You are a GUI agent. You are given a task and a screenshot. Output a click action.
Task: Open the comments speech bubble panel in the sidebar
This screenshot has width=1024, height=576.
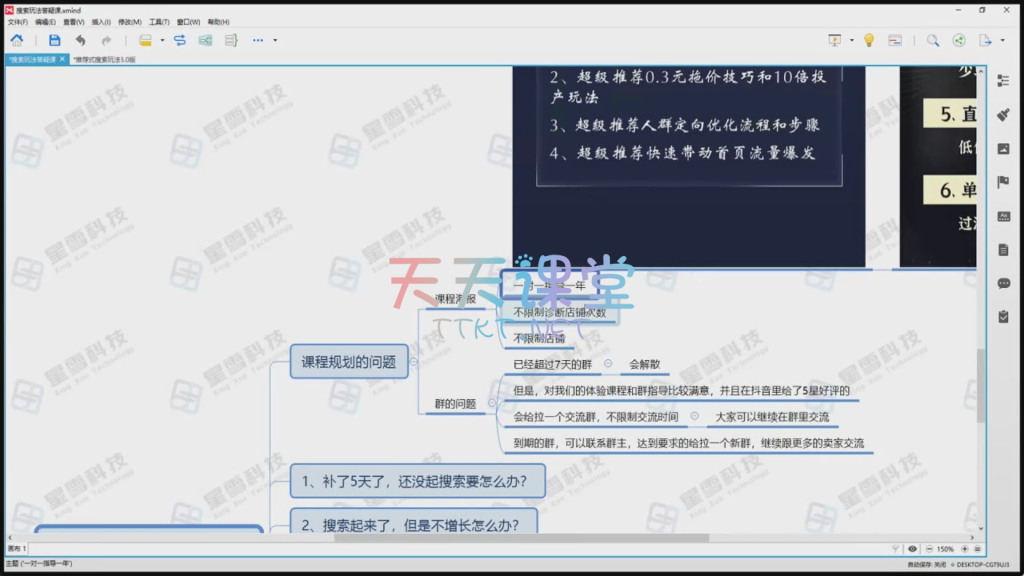[x=1004, y=283]
